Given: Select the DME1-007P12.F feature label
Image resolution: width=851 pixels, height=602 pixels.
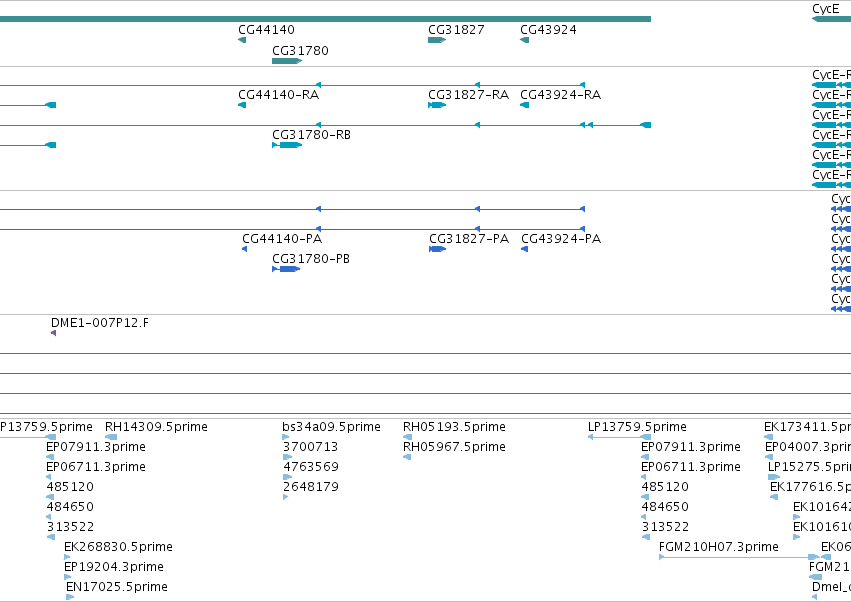Looking at the screenshot, I should click(100, 323).
